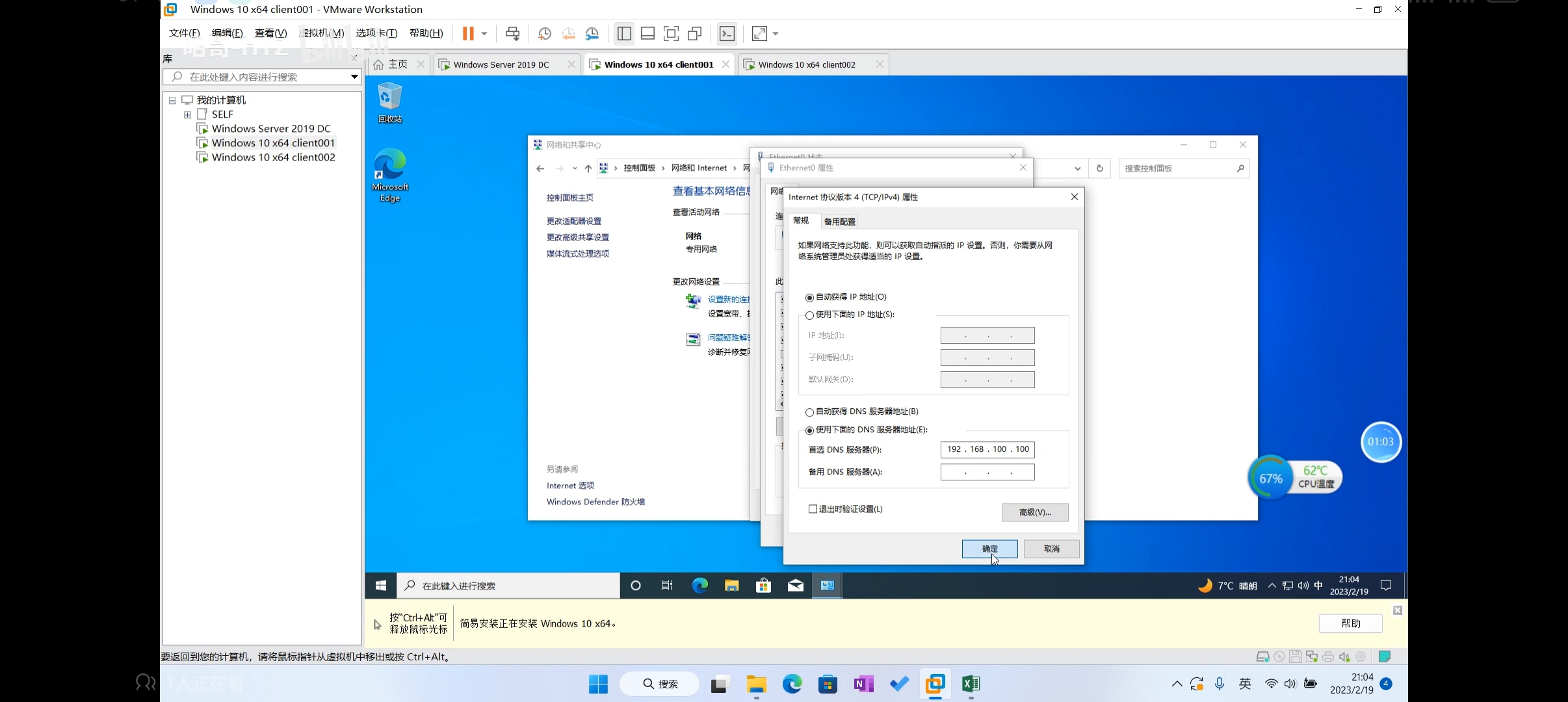
Task: Click the take snapshot icon in toolbar
Action: coord(545,33)
